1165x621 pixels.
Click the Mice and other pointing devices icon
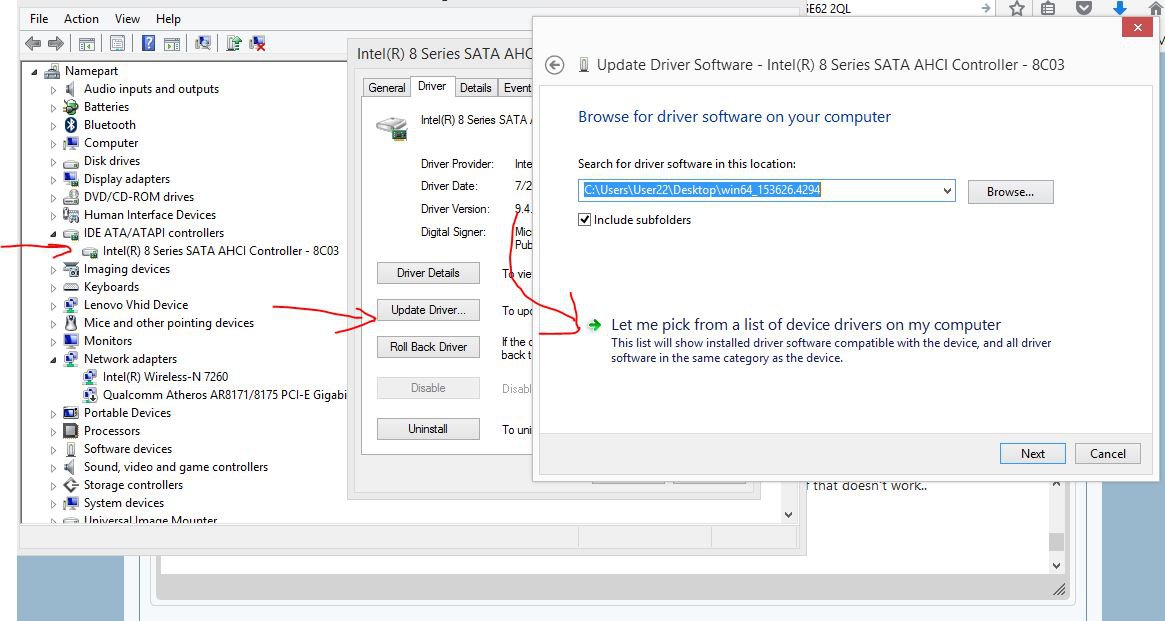click(x=71, y=323)
